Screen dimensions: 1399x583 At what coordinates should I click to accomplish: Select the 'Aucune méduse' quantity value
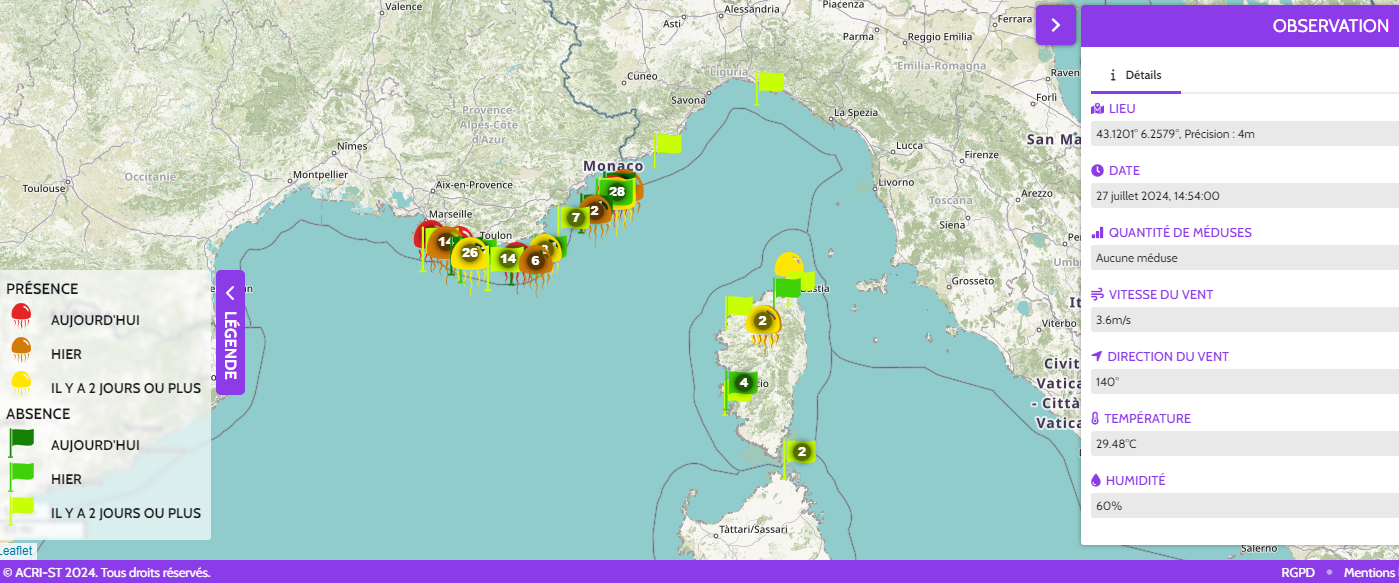pyautogui.click(x=1137, y=258)
